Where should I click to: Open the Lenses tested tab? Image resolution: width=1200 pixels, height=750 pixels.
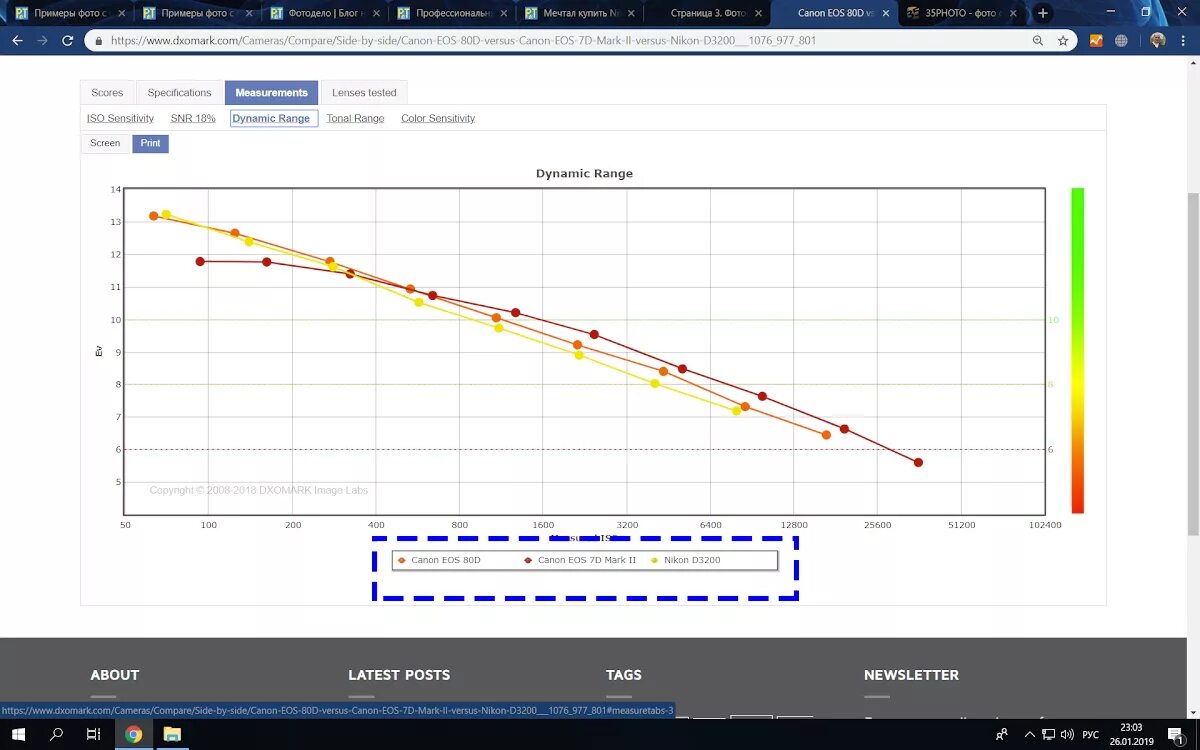364,93
